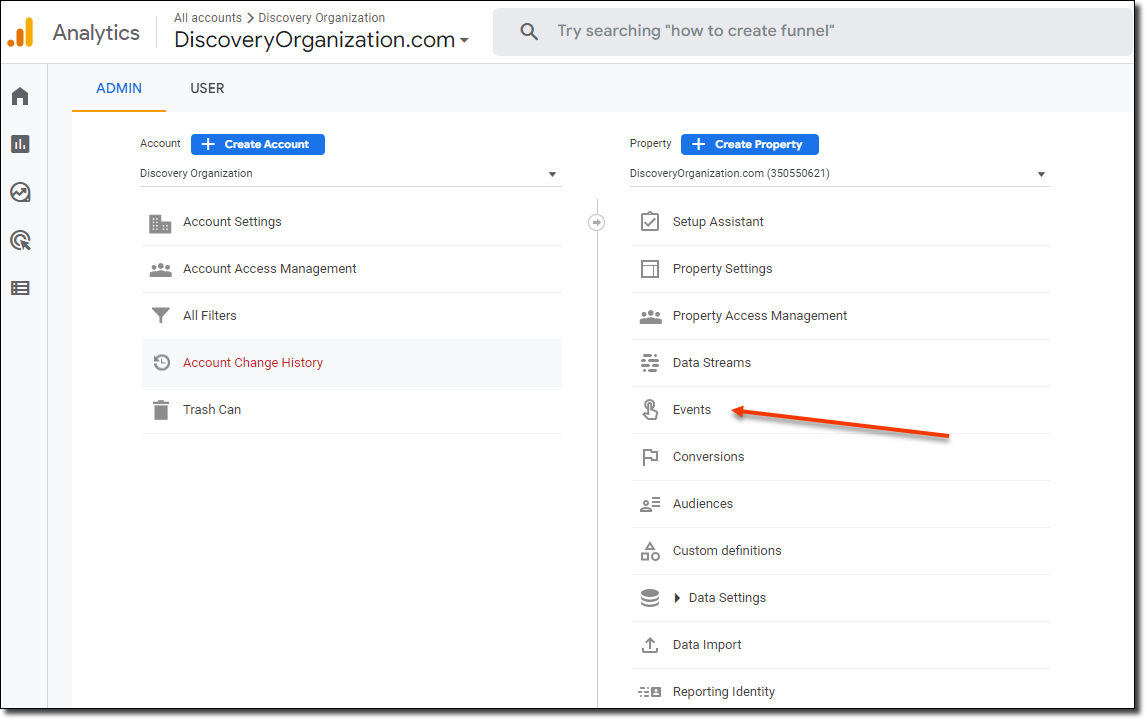Click the Data Import upload icon
Image resolution: width=1145 pixels, height=719 pixels.
pos(650,645)
